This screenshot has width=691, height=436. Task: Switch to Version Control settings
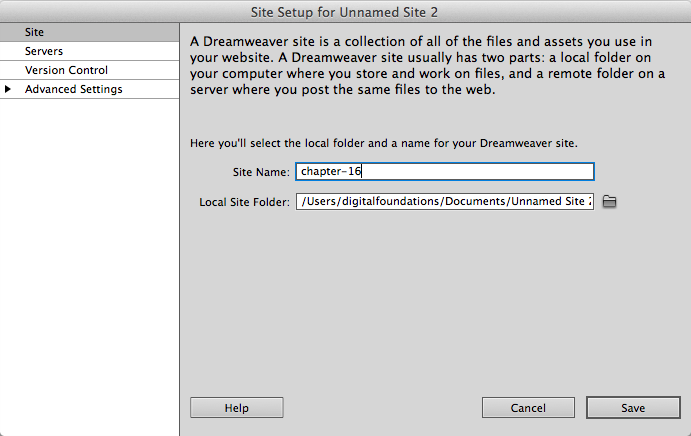(x=66, y=70)
